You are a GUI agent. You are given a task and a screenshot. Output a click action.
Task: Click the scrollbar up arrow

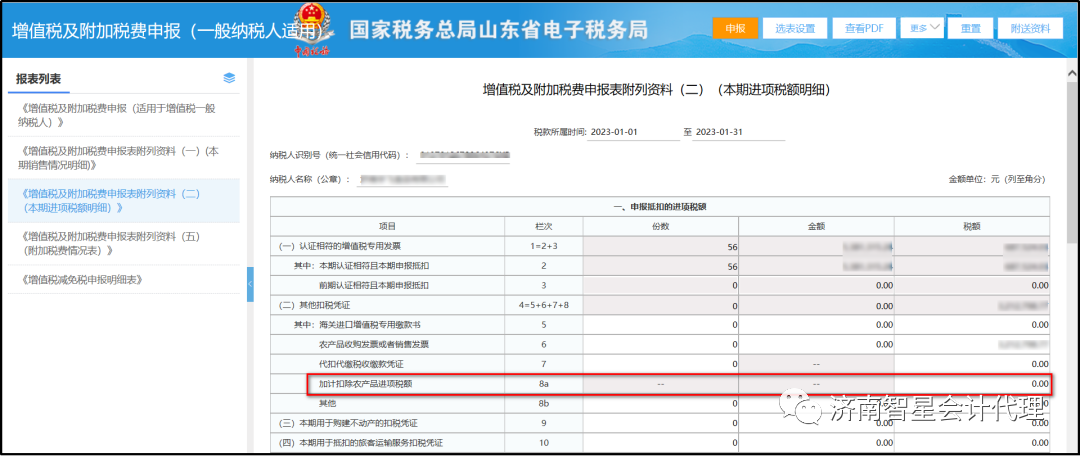pyautogui.click(x=1072, y=71)
